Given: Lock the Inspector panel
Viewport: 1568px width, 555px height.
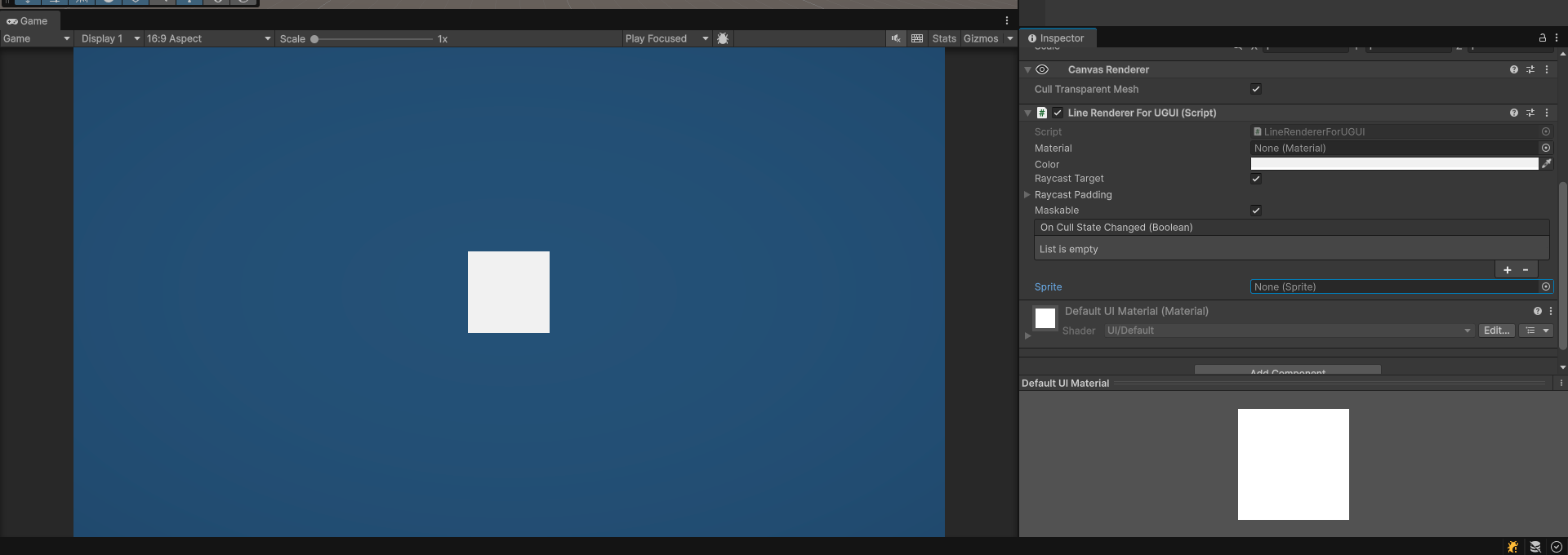Looking at the screenshot, I should click(1543, 38).
